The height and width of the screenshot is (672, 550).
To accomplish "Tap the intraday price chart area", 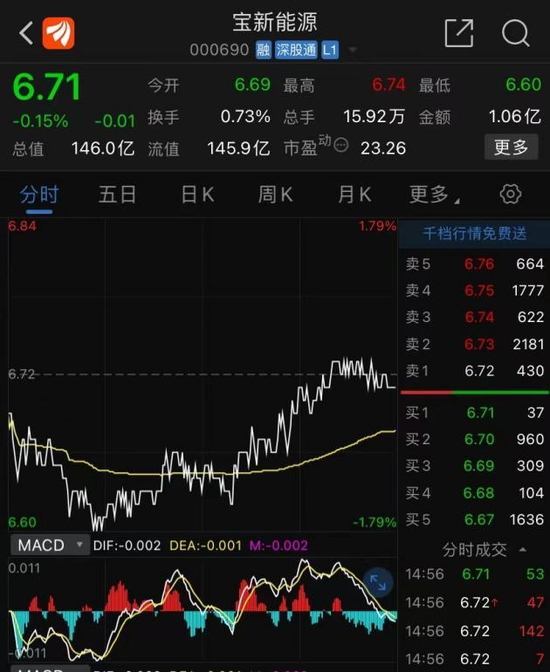I will click(x=203, y=375).
